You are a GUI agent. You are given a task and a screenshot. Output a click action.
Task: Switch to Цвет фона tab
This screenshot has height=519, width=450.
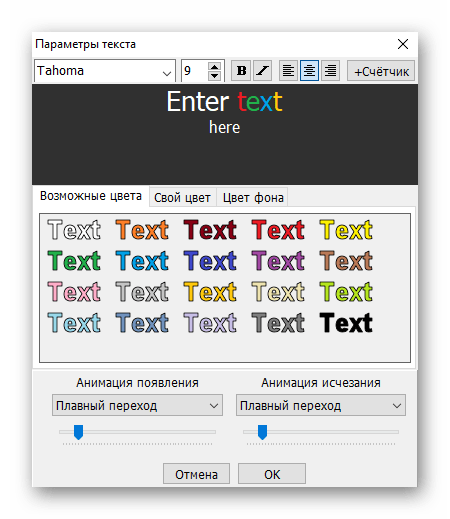(253, 198)
